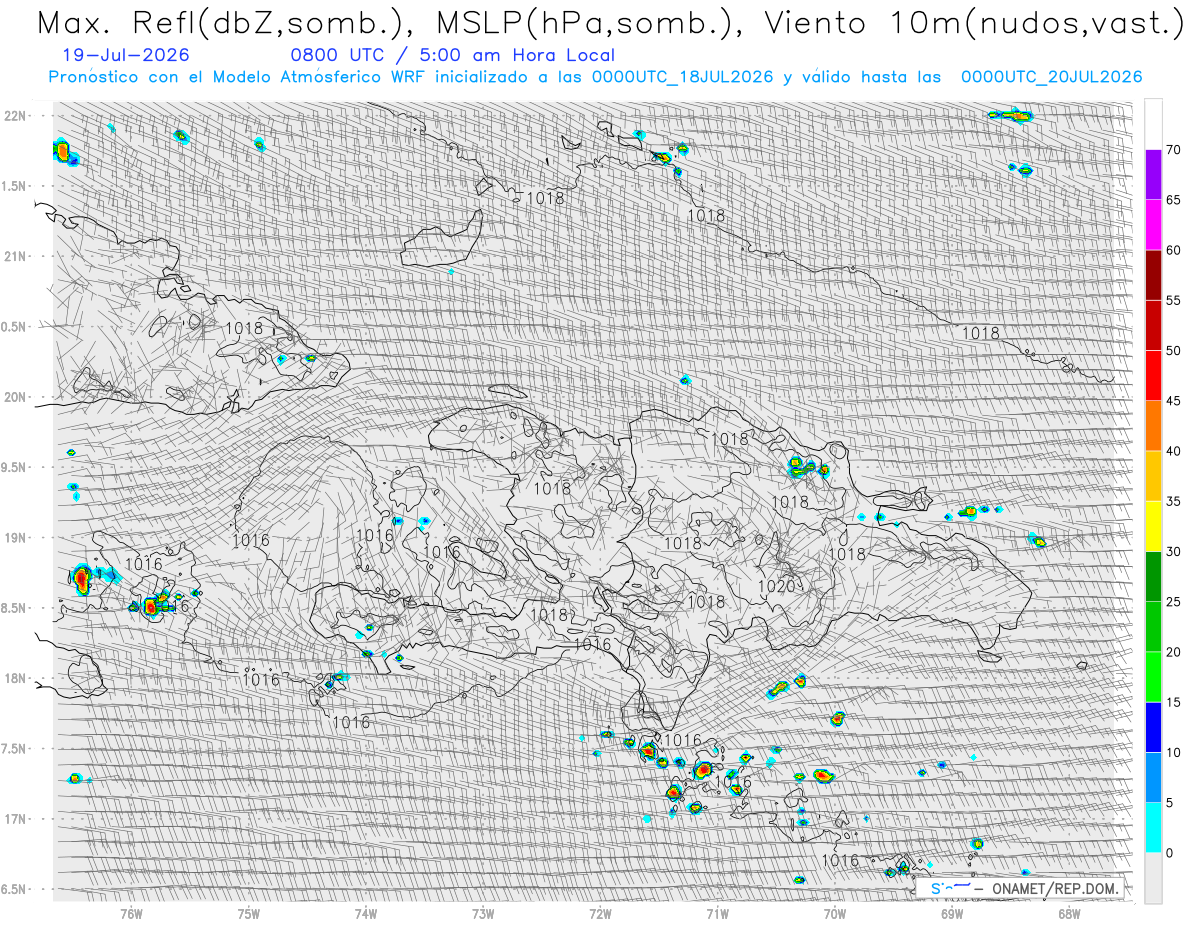The width and height of the screenshot is (1200, 927).
Task: Click the 75W longitude axis label
Action: (248, 912)
